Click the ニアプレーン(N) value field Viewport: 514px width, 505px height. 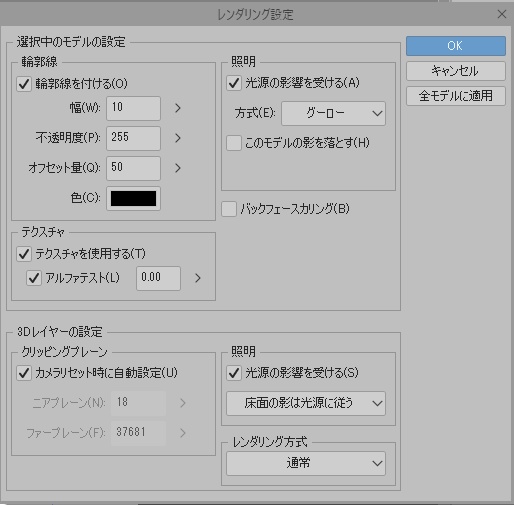click(x=138, y=403)
